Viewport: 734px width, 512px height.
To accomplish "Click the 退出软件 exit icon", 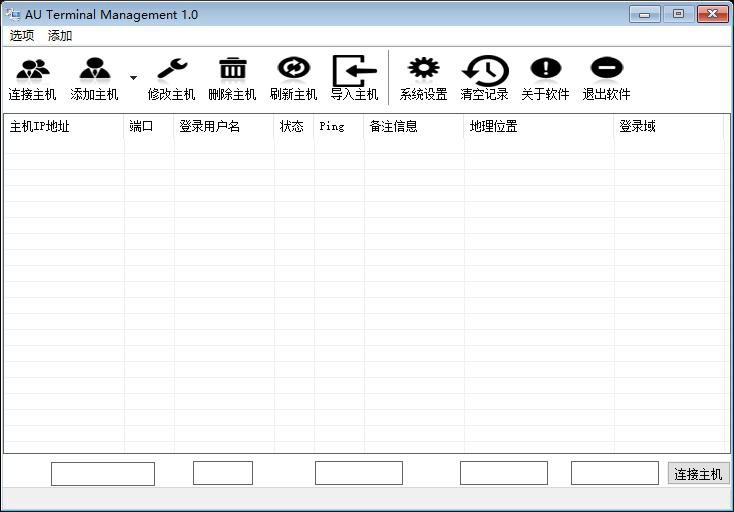I will pos(606,69).
